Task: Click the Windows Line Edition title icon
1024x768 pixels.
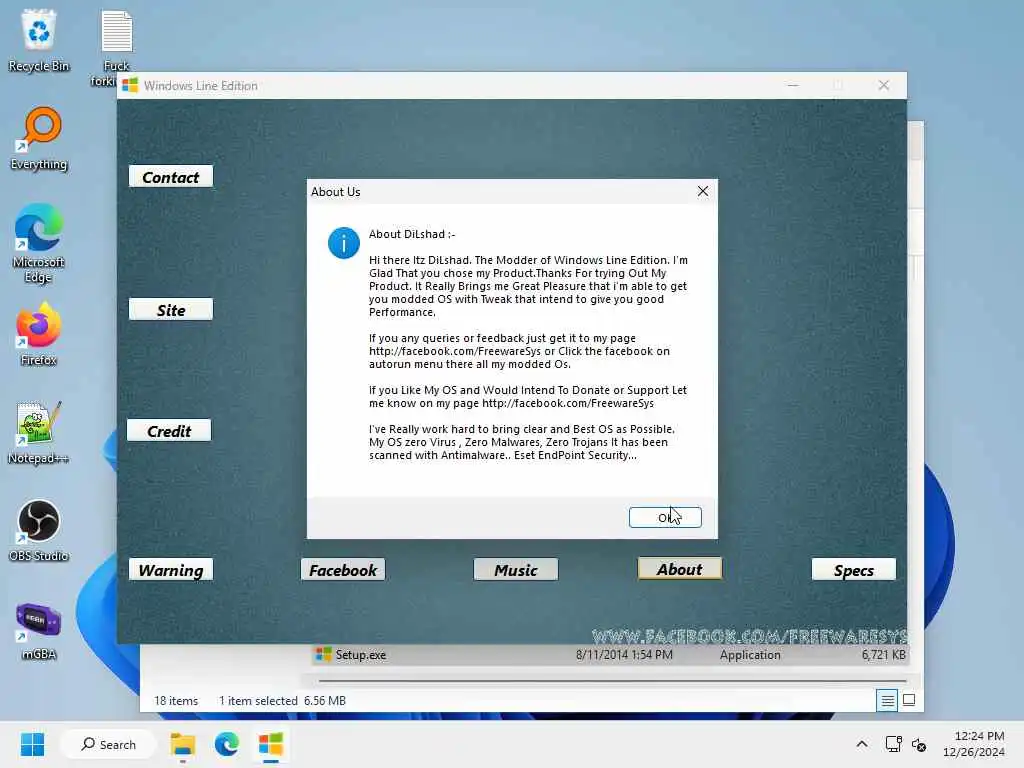Action: (131, 86)
